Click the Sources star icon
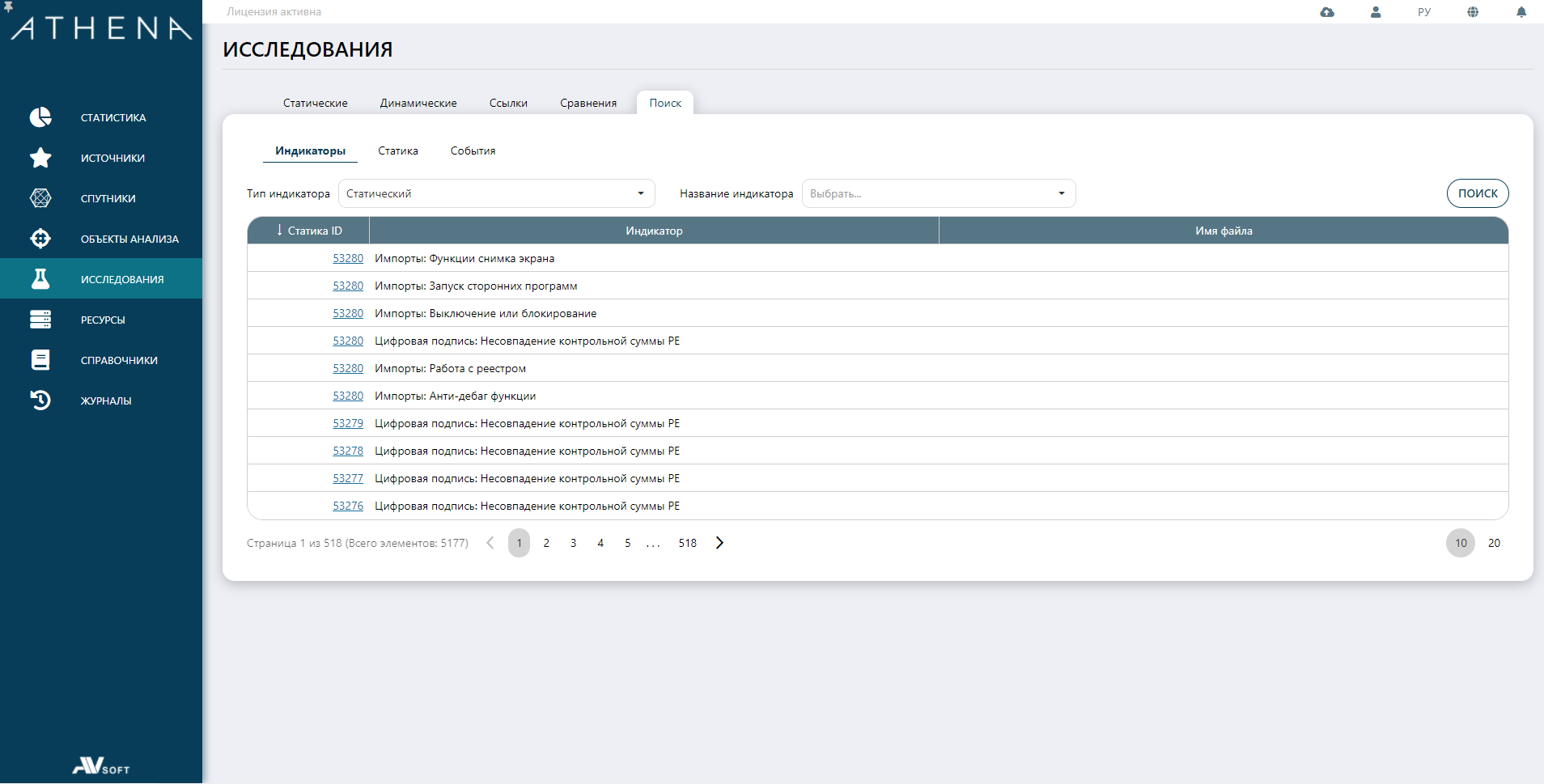Viewport: 1544px width, 784px height. pyautogui.click(x=40, y=158)
